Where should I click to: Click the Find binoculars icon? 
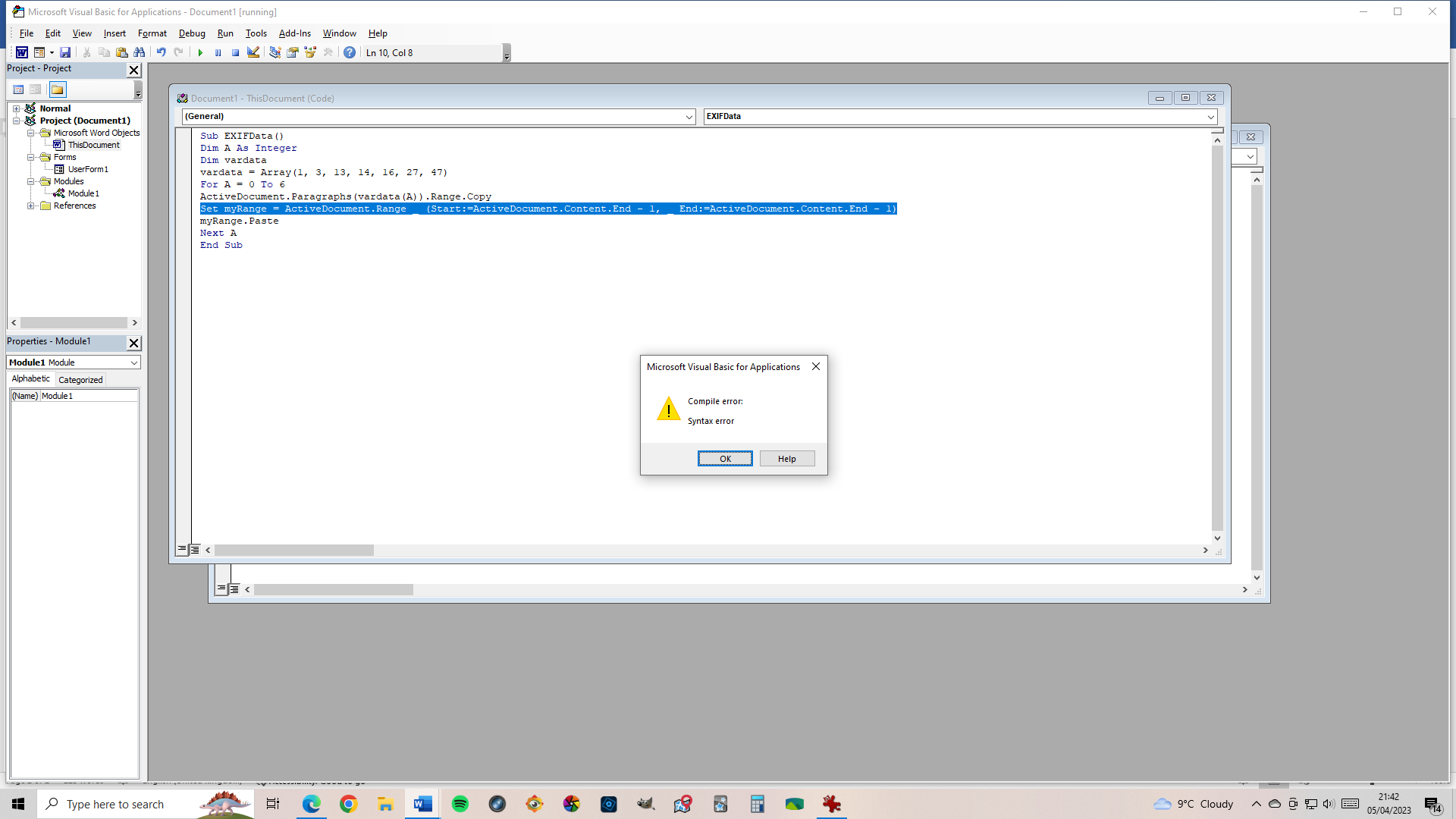tap(140, 52)
